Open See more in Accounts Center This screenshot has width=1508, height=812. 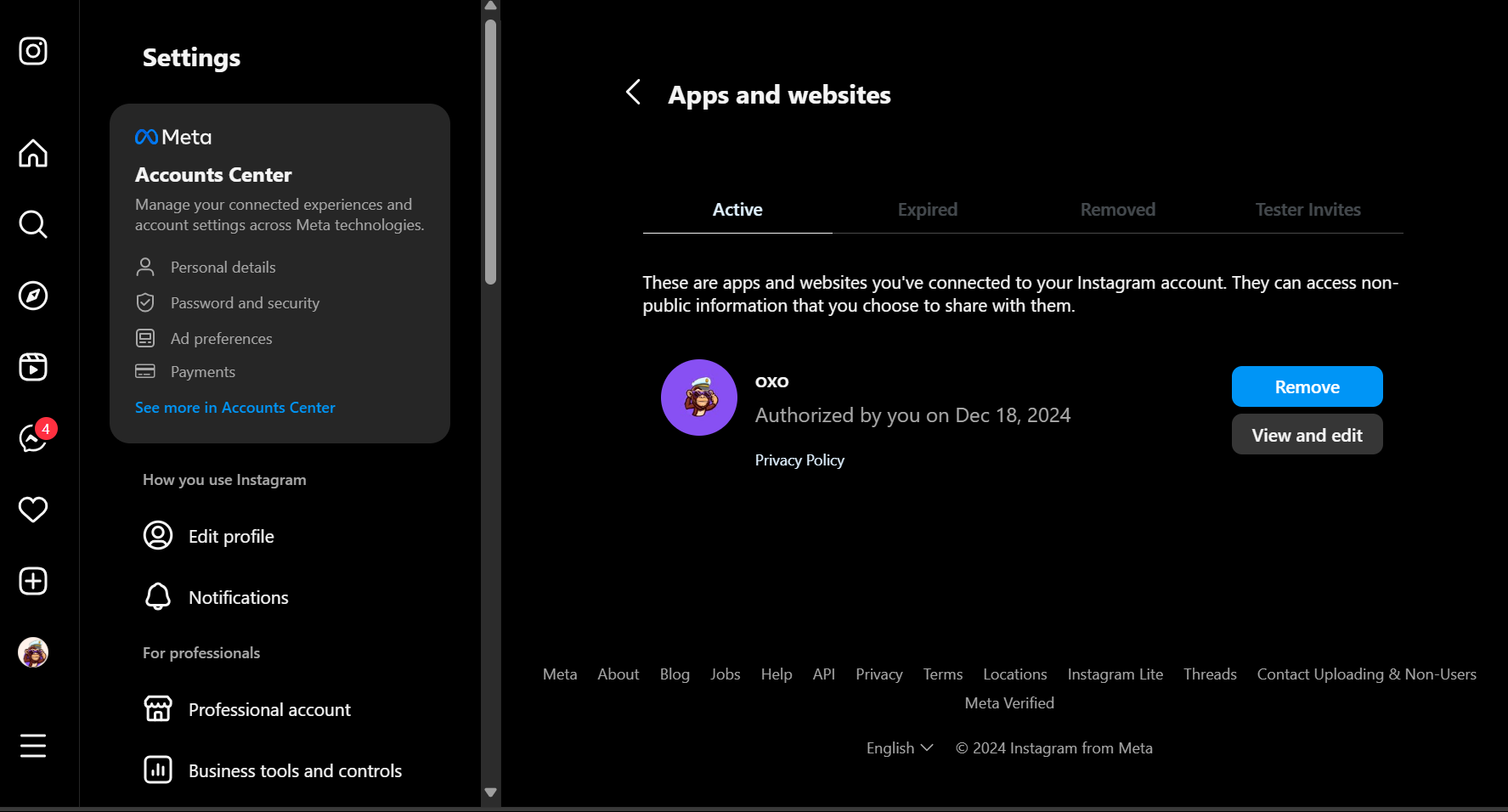click(x=235, y=408)
